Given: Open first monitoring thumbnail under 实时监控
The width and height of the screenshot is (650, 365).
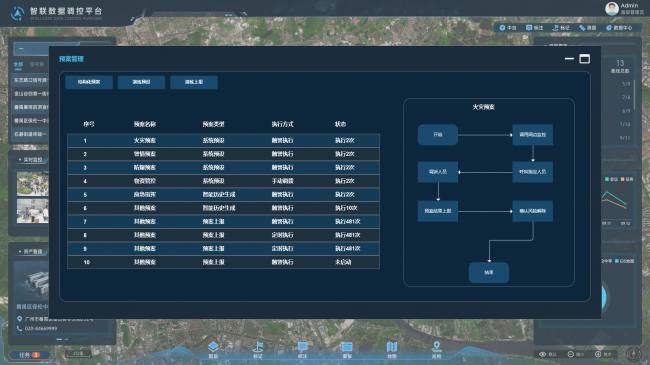Looking at the screenshot, I should (32, 184).
